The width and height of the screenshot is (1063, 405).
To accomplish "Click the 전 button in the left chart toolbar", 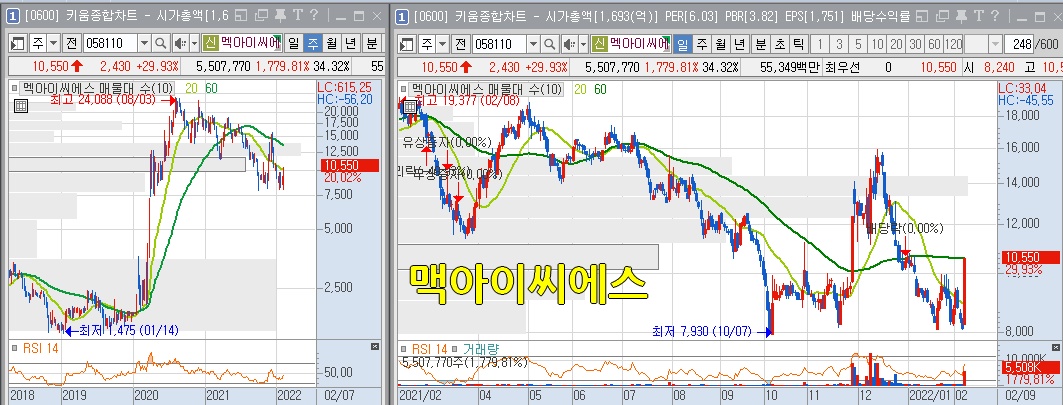I will tap(72, 44).
